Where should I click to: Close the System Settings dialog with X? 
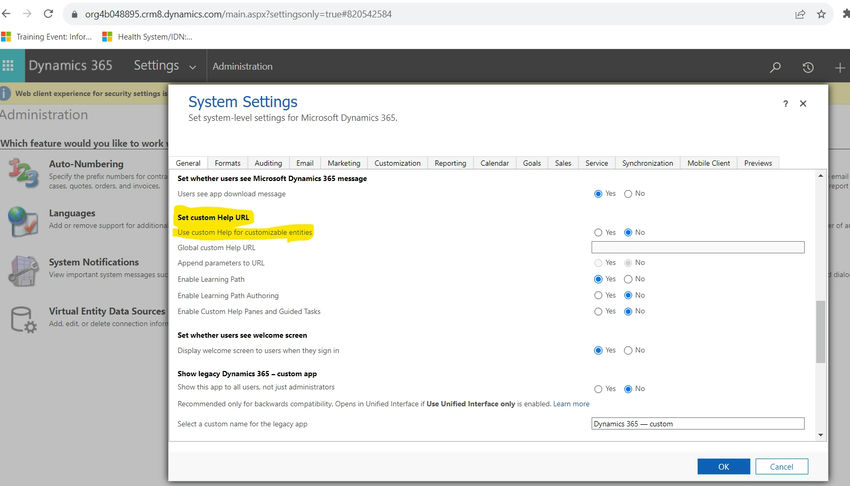coord(803,103)
